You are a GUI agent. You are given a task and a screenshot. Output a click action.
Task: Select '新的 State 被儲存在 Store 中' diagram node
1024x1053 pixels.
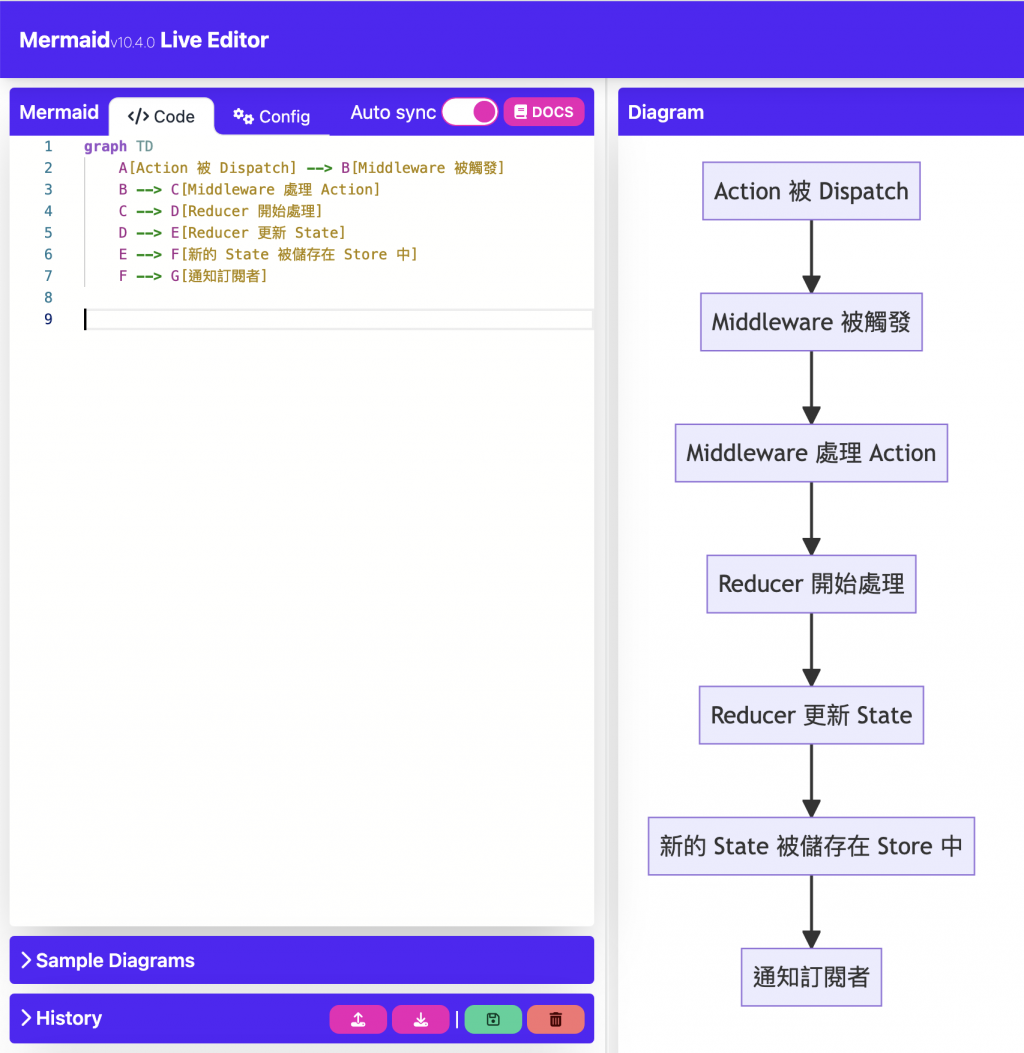tap(811, 845)
